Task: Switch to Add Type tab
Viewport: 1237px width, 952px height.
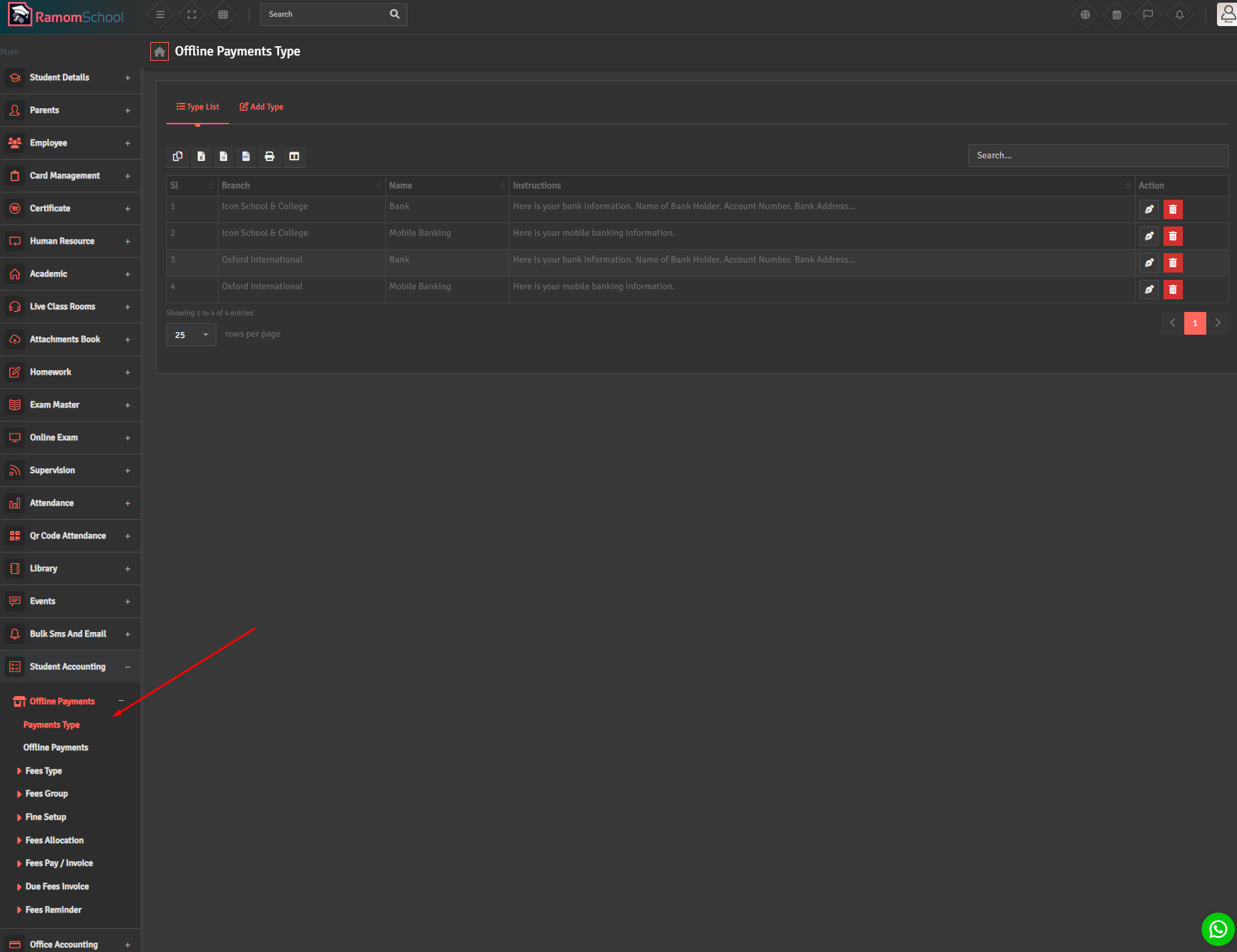Action: 261,107
